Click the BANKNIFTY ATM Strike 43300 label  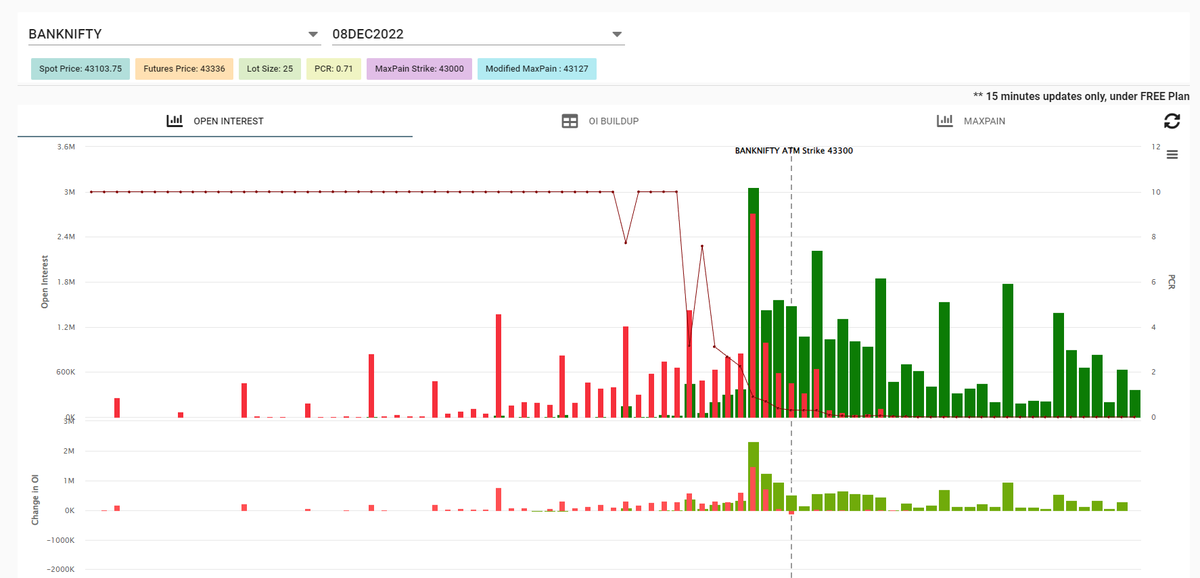(x=793, y=151)
